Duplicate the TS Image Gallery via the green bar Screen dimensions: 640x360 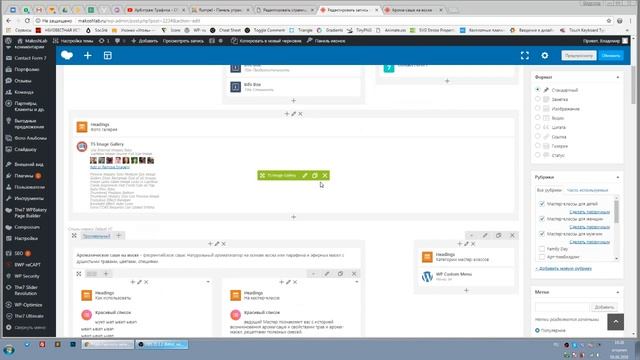315,176
